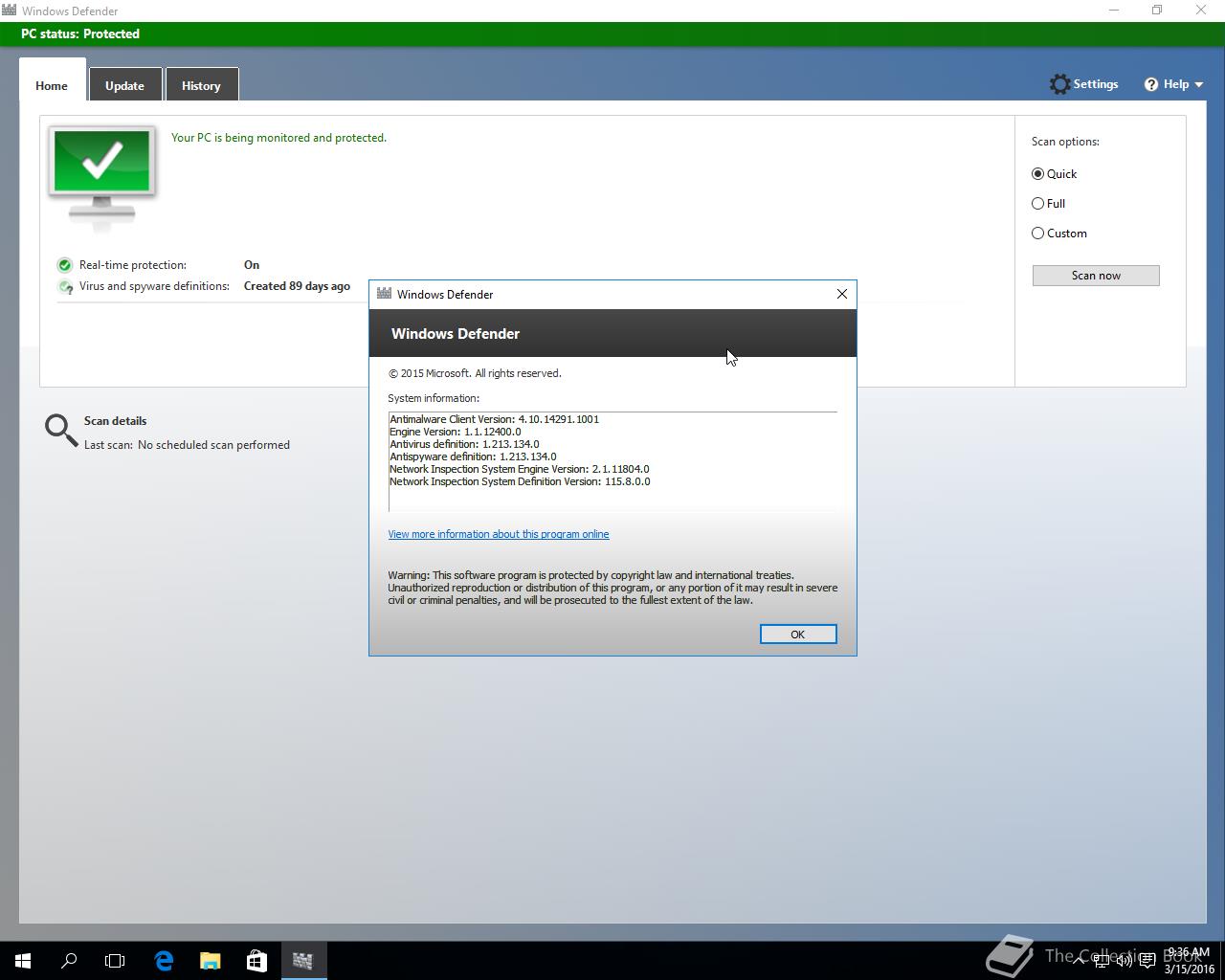1225x980 pixels.
Task: Click the volume speaker tray icon
Action: pyautogui.click(x=1125, y=961)
